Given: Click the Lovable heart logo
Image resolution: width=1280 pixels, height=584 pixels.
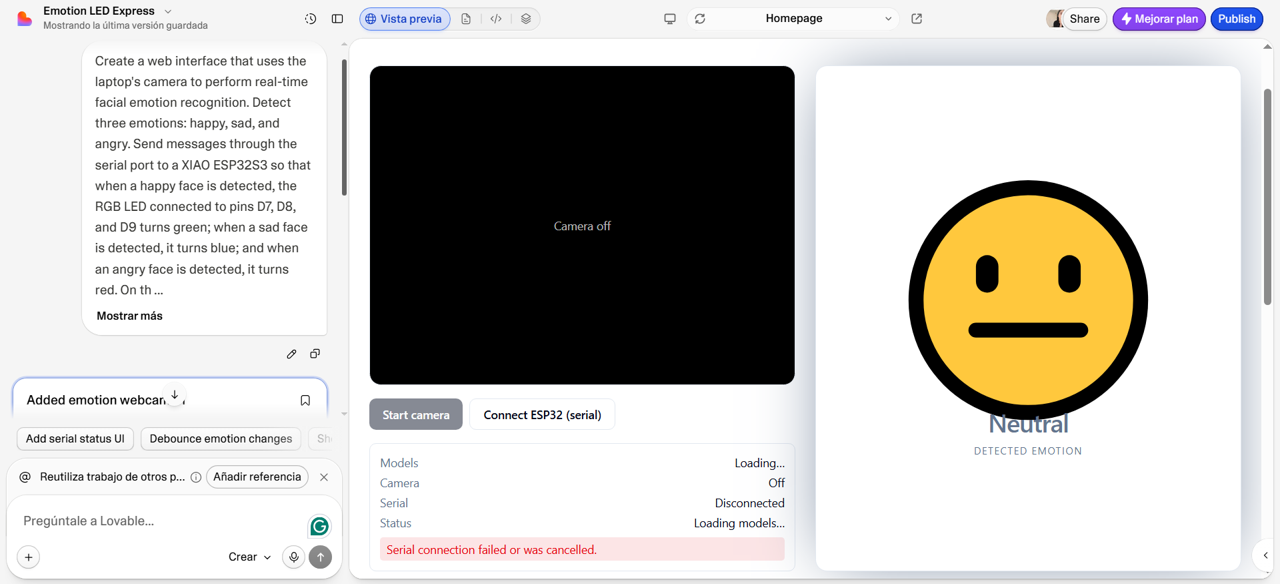Looking at the screenshot, I should (24, 18).
